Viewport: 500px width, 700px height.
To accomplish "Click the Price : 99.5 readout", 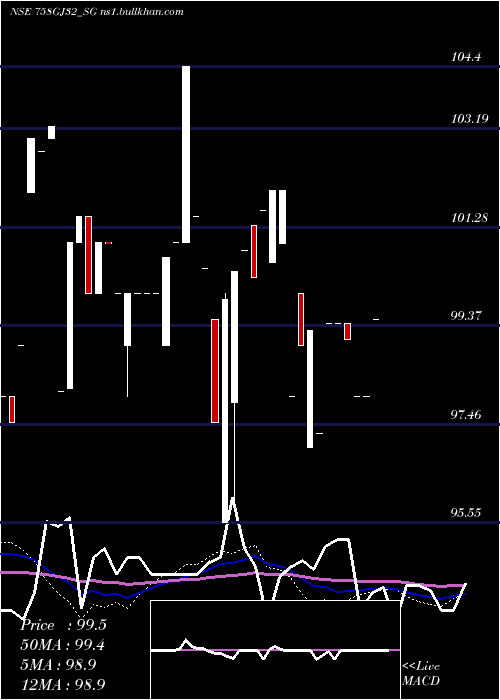I will tap(63, 625).
